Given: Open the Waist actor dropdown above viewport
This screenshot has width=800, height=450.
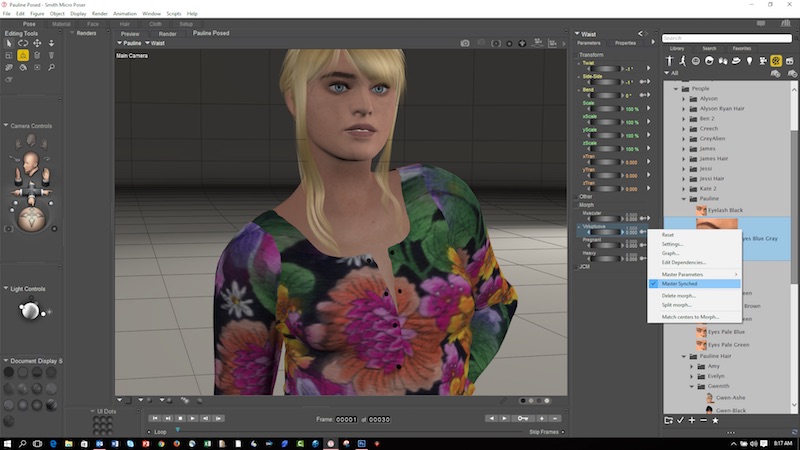Looking at the screenshot, I should 155,43.
